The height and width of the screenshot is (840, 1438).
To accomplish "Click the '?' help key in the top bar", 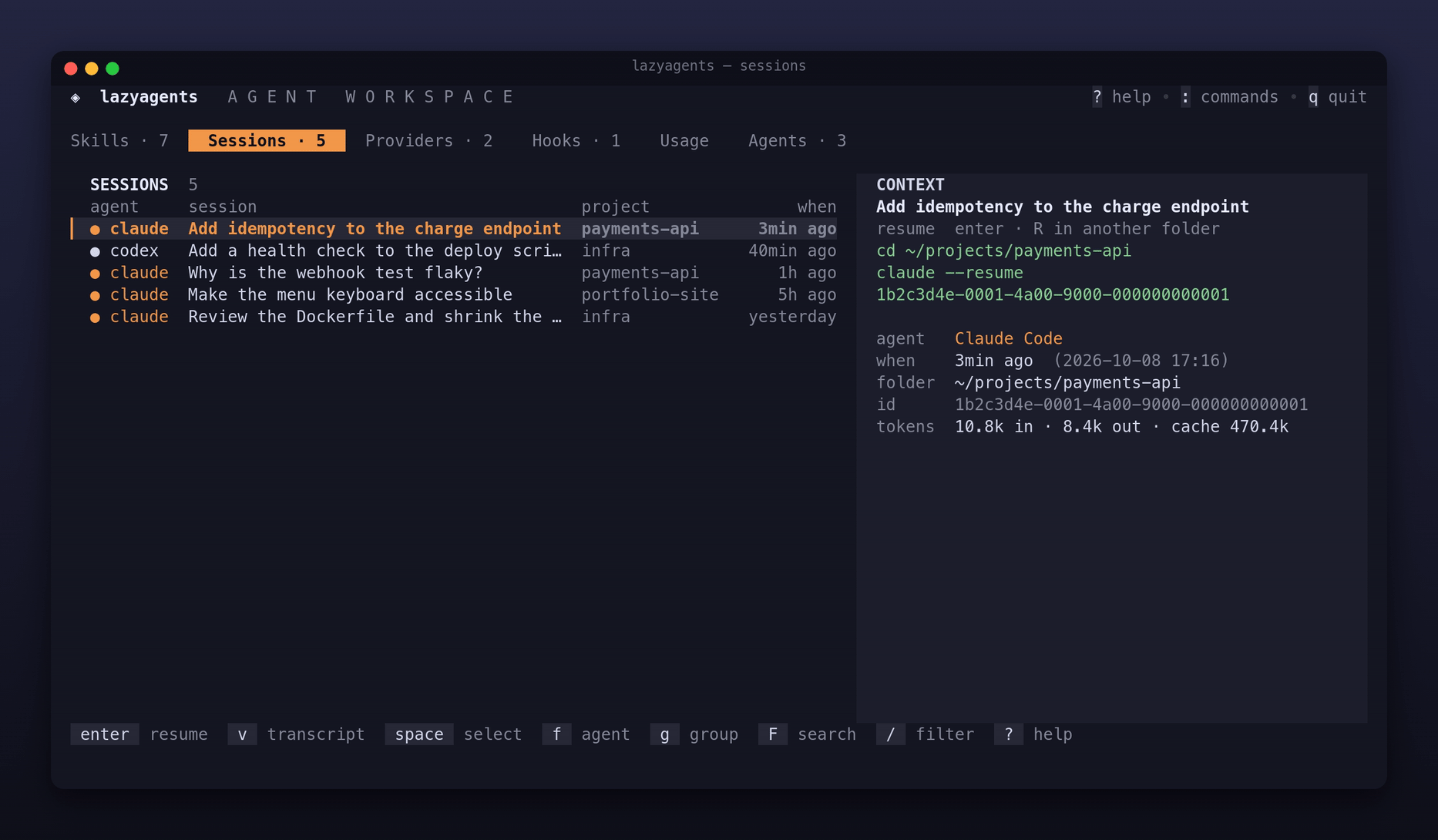I will click(x=1097, y=97).
